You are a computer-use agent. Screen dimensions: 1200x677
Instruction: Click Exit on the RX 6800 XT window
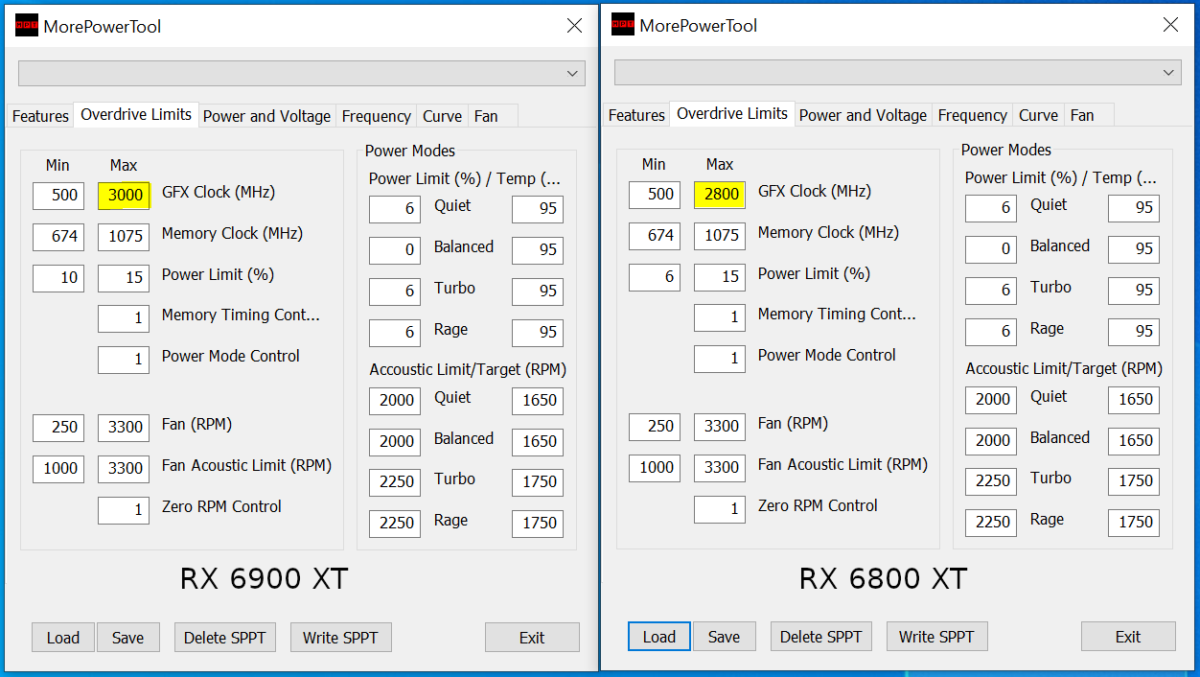(1128, 636)
